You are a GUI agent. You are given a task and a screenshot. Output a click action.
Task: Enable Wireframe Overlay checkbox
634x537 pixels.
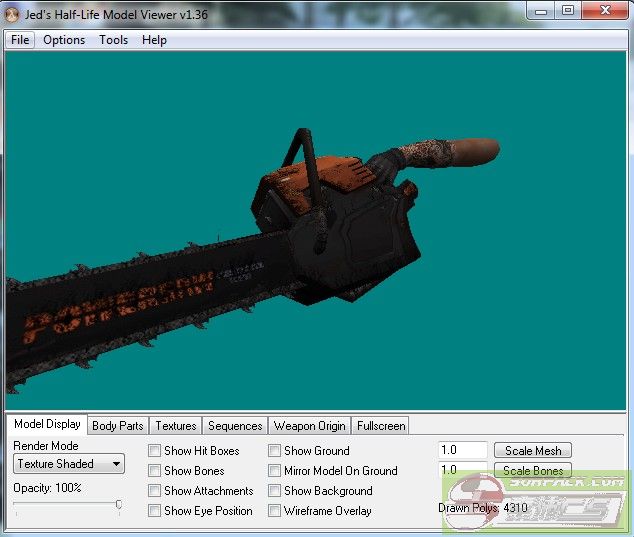click(x=274, y=510)
